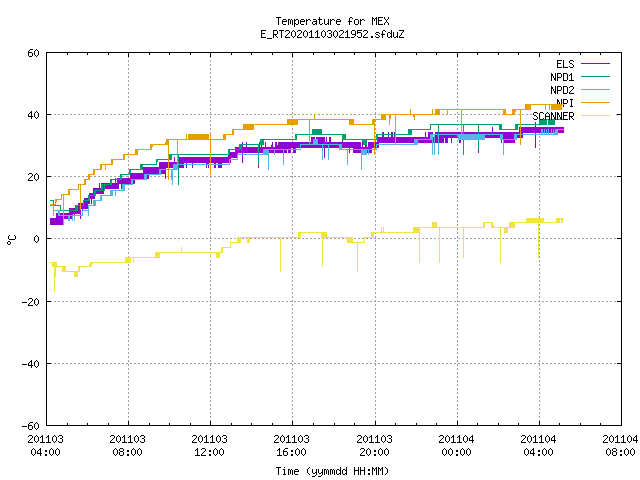
Task: Click the x-axis tick 201103 16:00
Action: (x=291, y=446)
